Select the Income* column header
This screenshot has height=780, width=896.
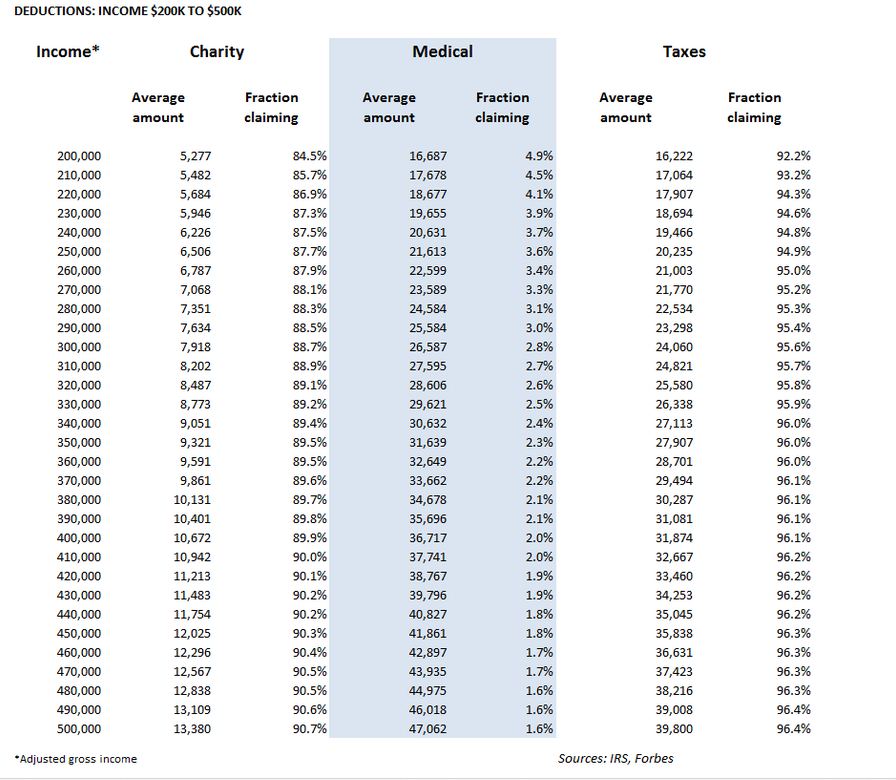pyautogui.click(x=68, y=52)
